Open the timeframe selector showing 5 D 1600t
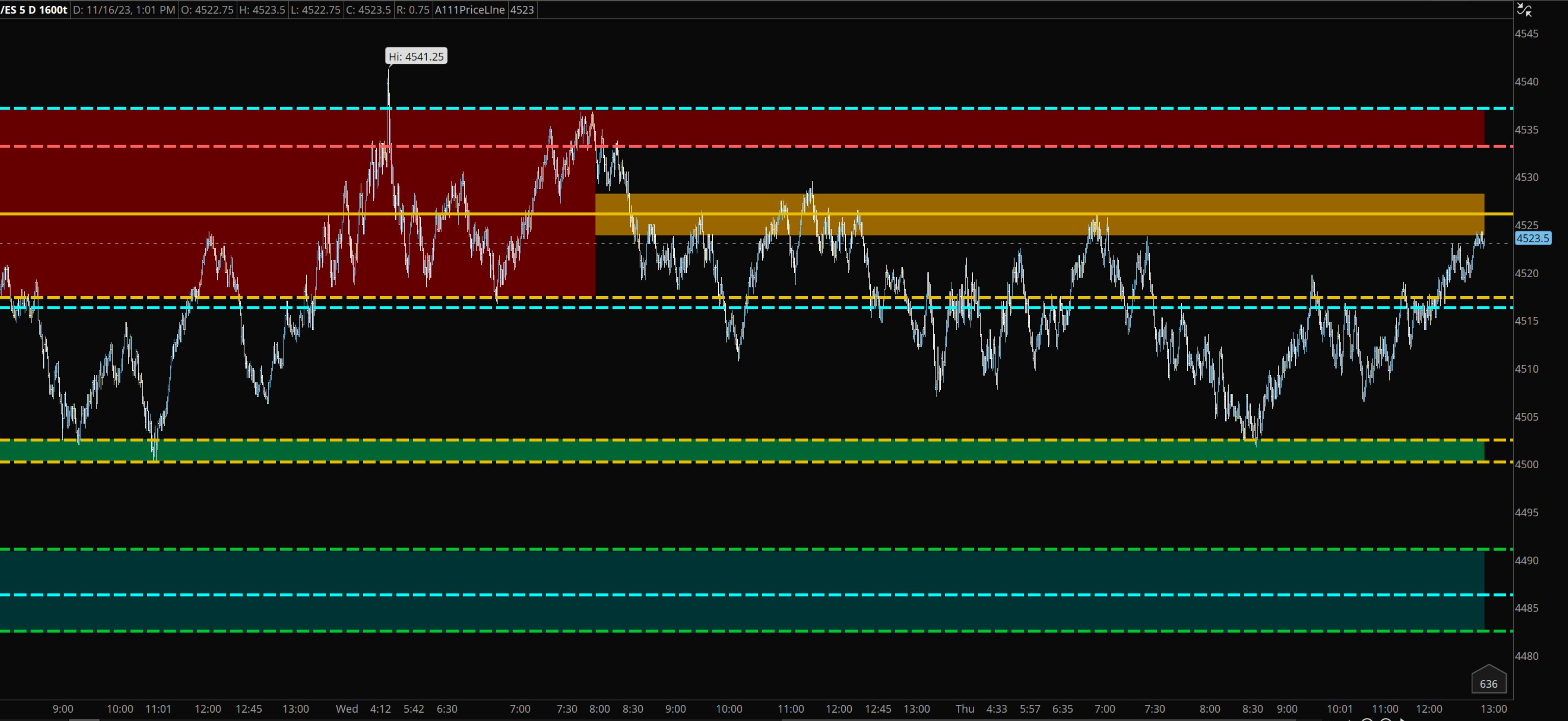The image size is (1568, 721). [46, 10]
